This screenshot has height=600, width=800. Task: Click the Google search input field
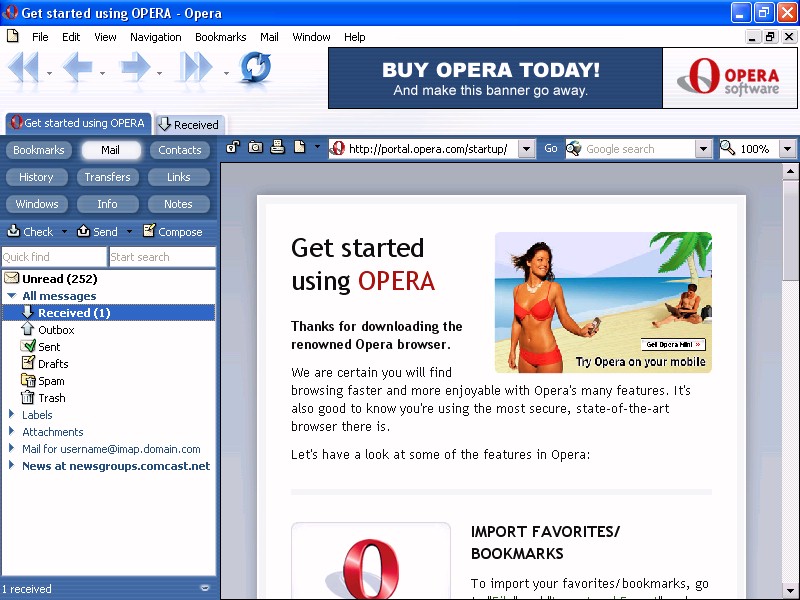coord(638,149)
